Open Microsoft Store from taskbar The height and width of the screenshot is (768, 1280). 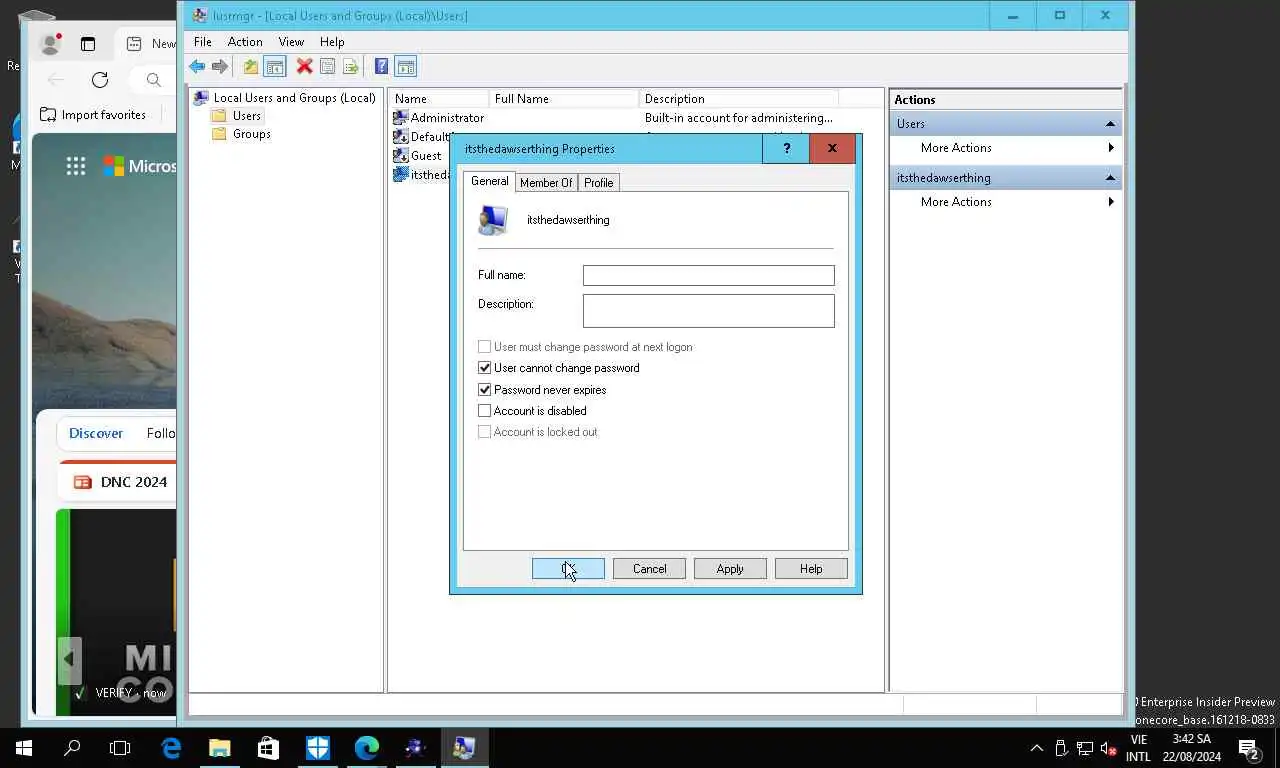[x=268, y=748]
